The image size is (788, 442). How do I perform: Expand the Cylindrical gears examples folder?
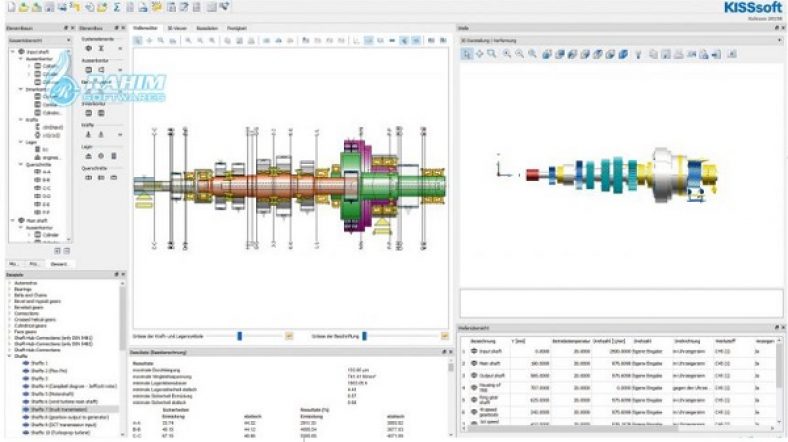click(x=10, y=325)
